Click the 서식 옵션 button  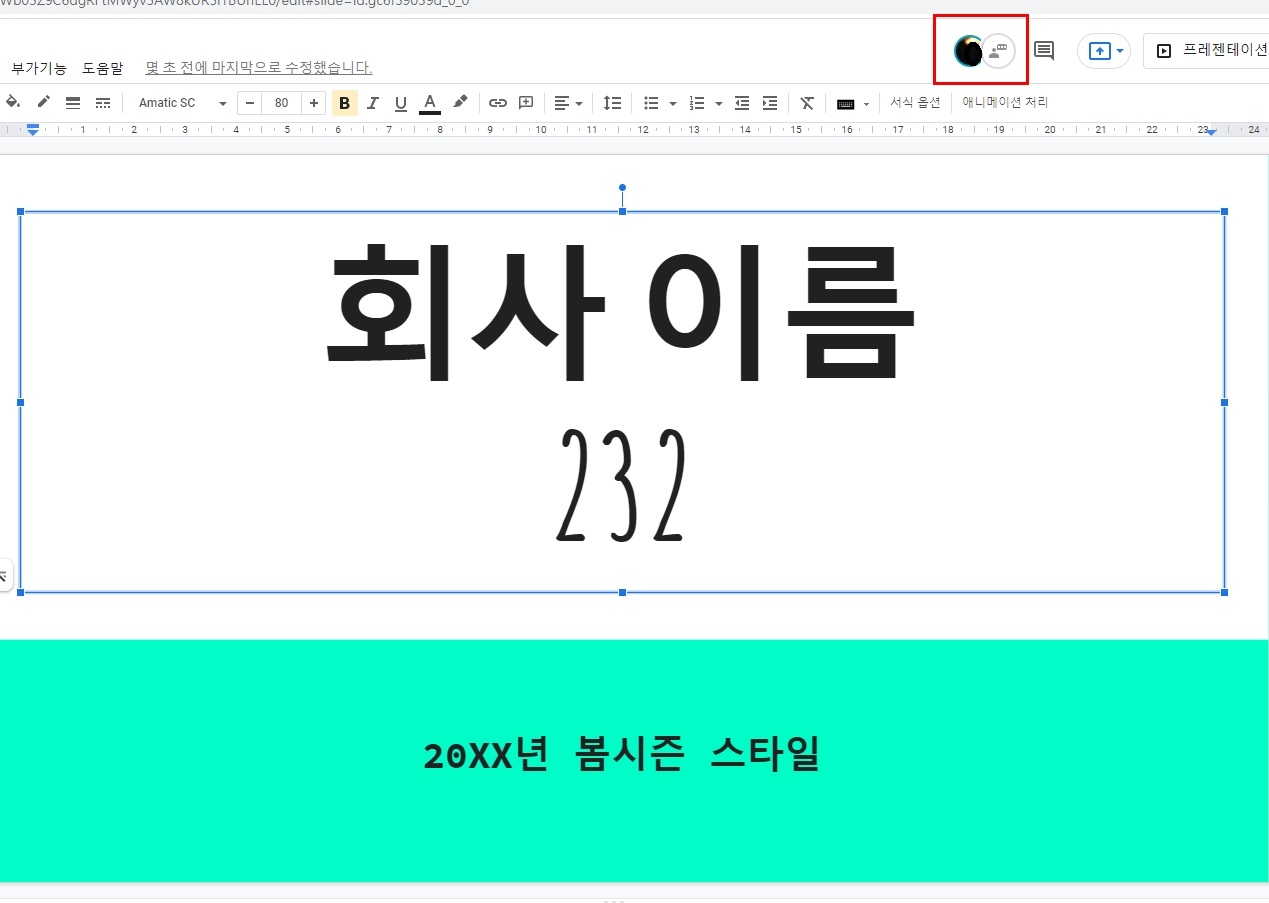coord(915,102)
